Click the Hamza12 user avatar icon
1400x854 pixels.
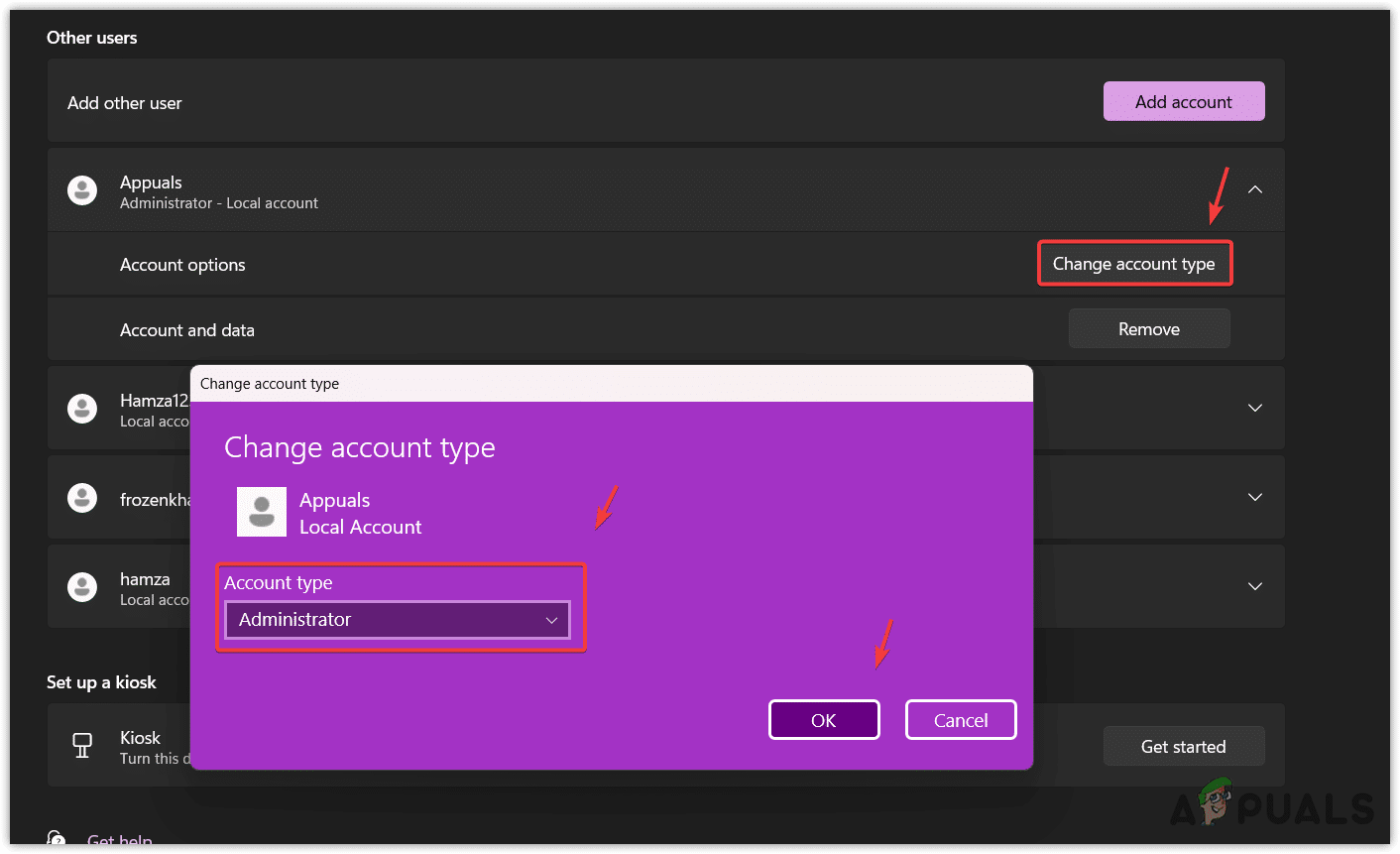point(82,409)
